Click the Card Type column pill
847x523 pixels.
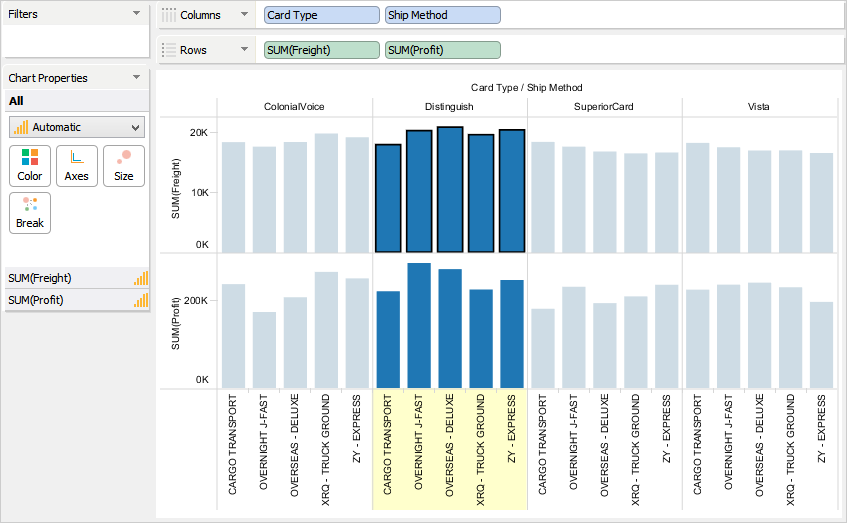322,16
